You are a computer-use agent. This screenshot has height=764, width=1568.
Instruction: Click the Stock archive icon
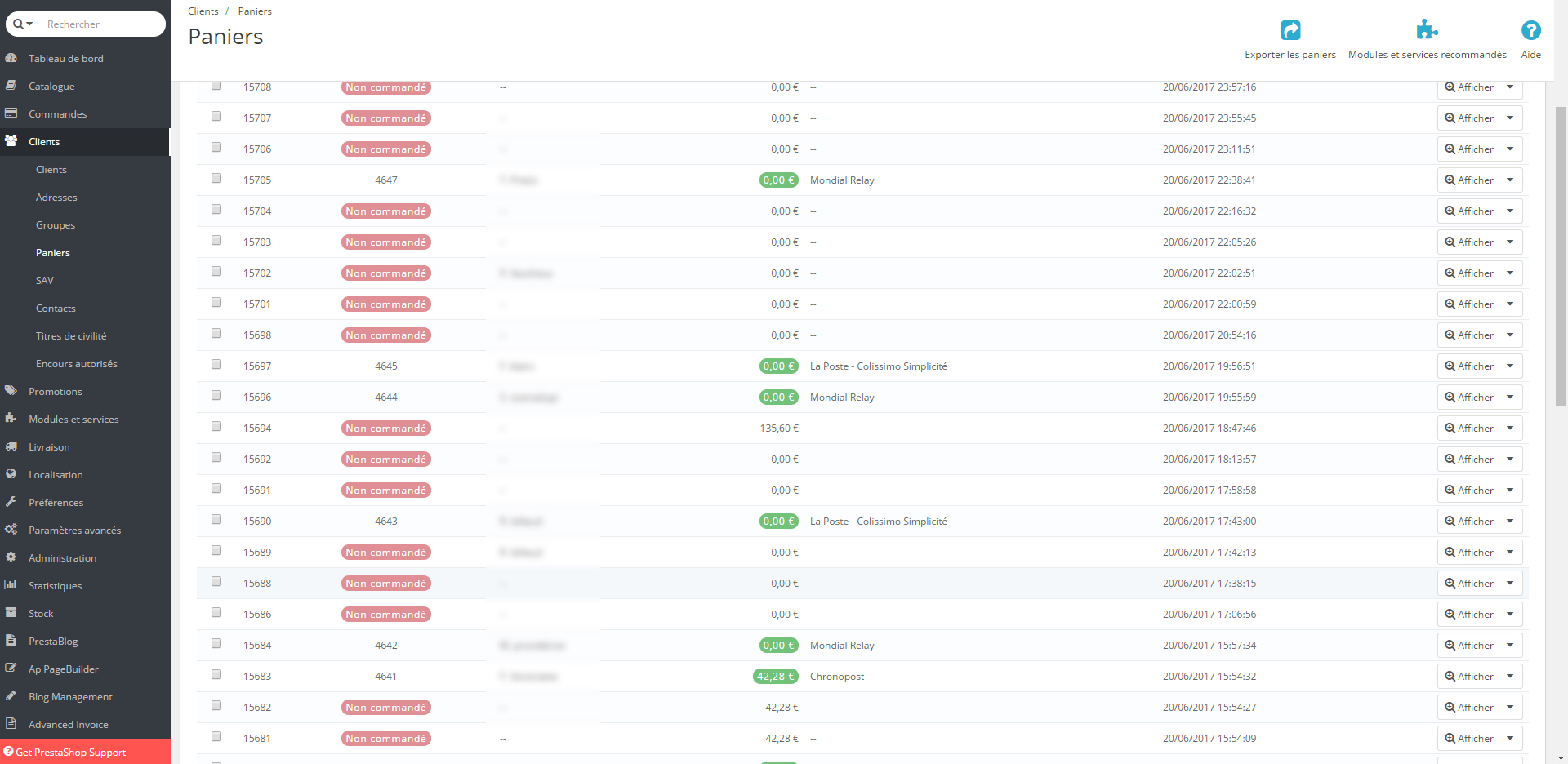pyautogui.click(x=11, y=613)
